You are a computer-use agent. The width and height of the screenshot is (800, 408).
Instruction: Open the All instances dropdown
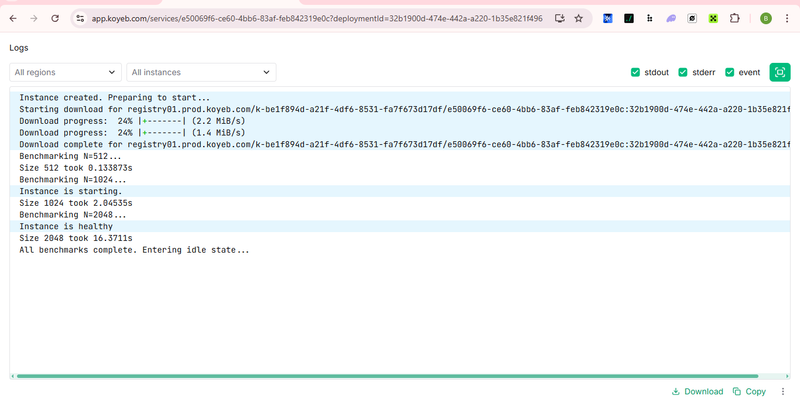(201, 72)
